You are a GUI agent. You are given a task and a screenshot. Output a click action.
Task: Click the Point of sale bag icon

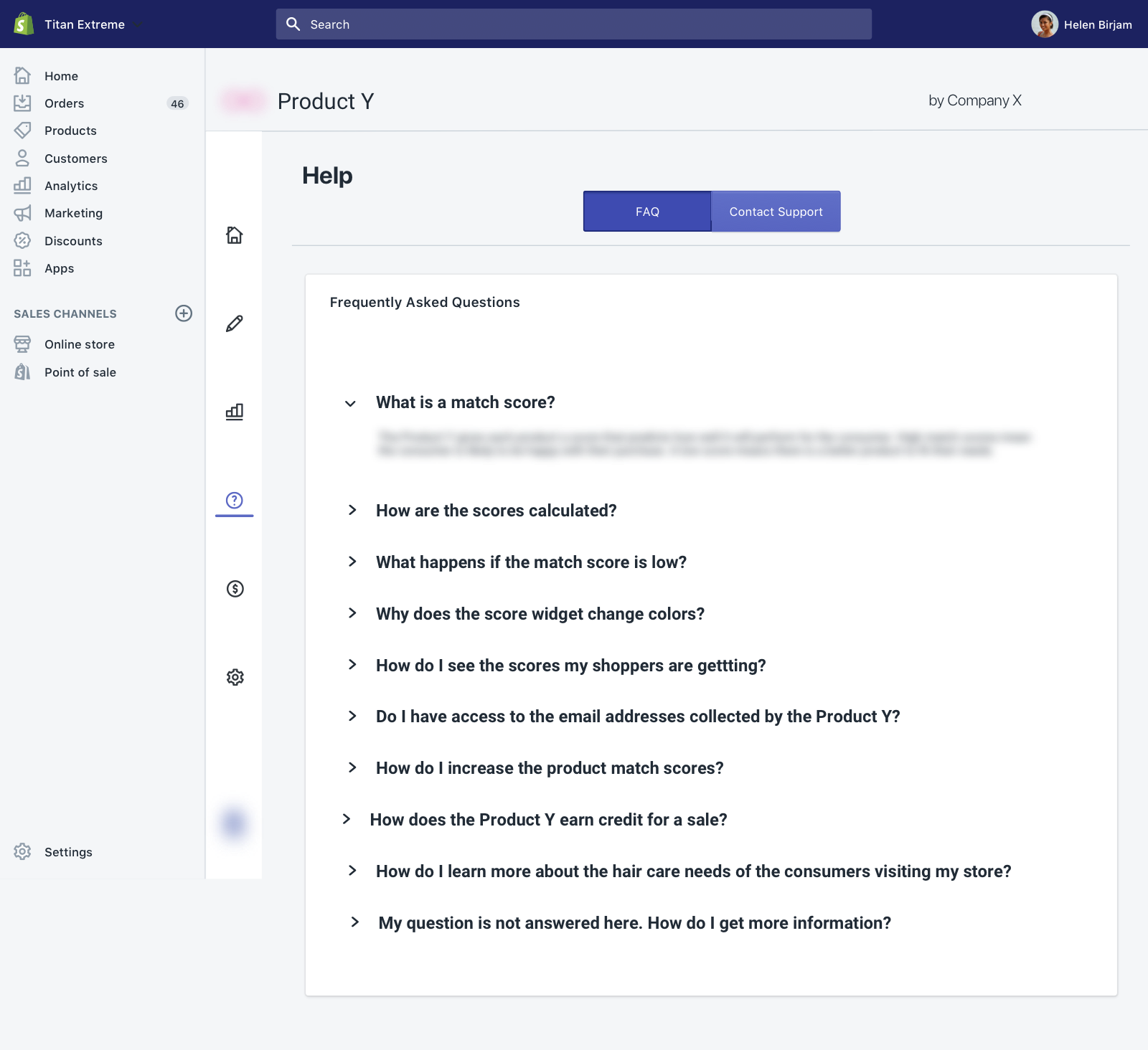click(22, 372)
